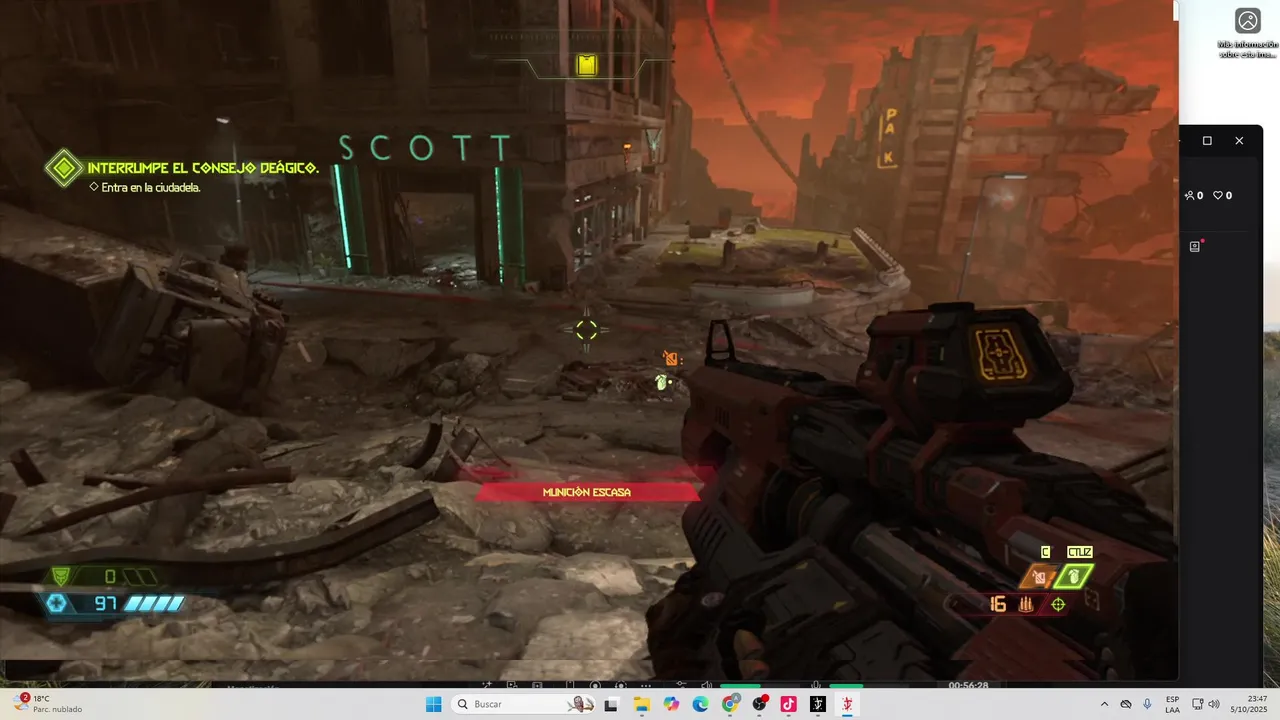Open TikTok app from the taskbar
The width and height of the screenshot is (1280, 720).
point(789,704)
